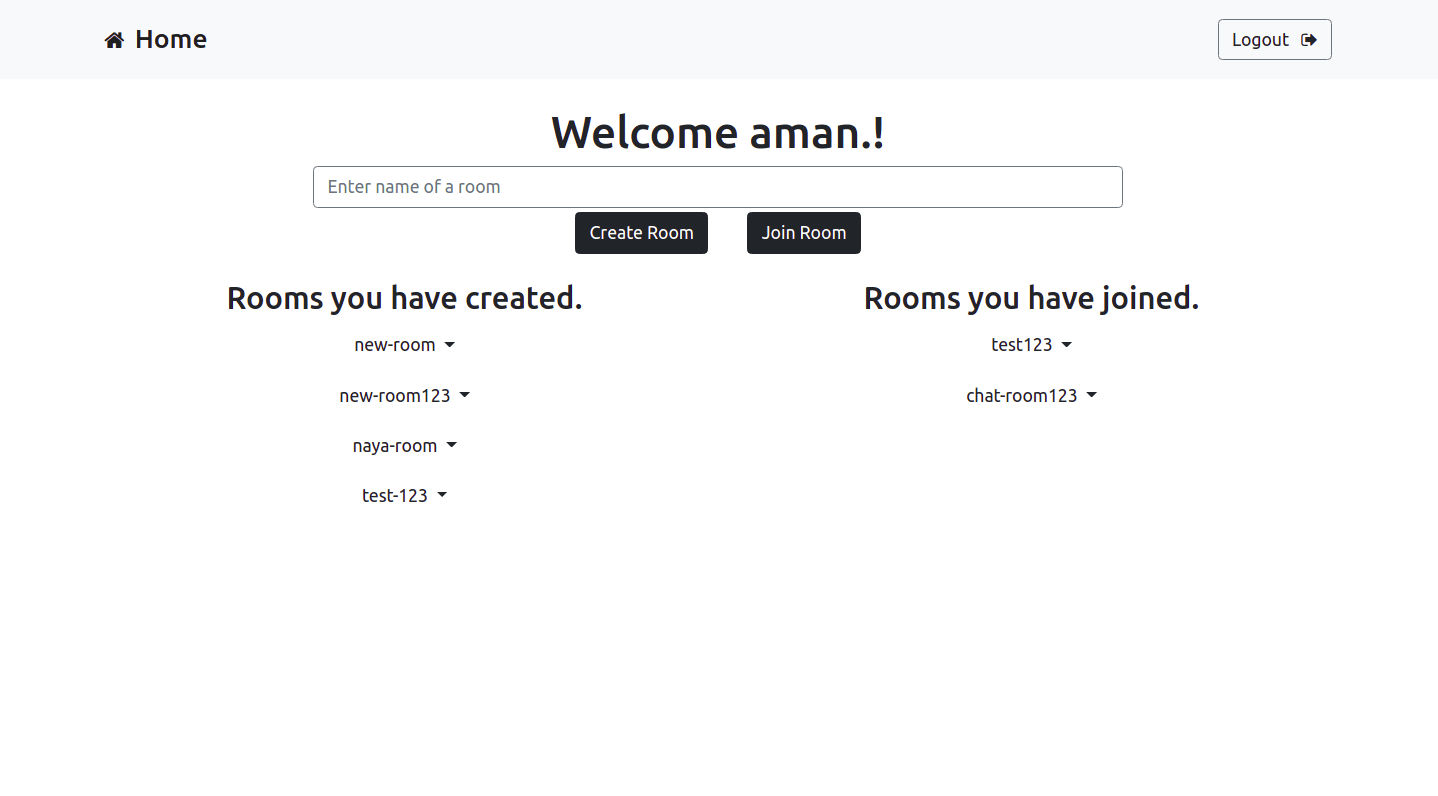
Task: Focus the 'Enter name of a room' field
Action: click(x=717, y=187)
